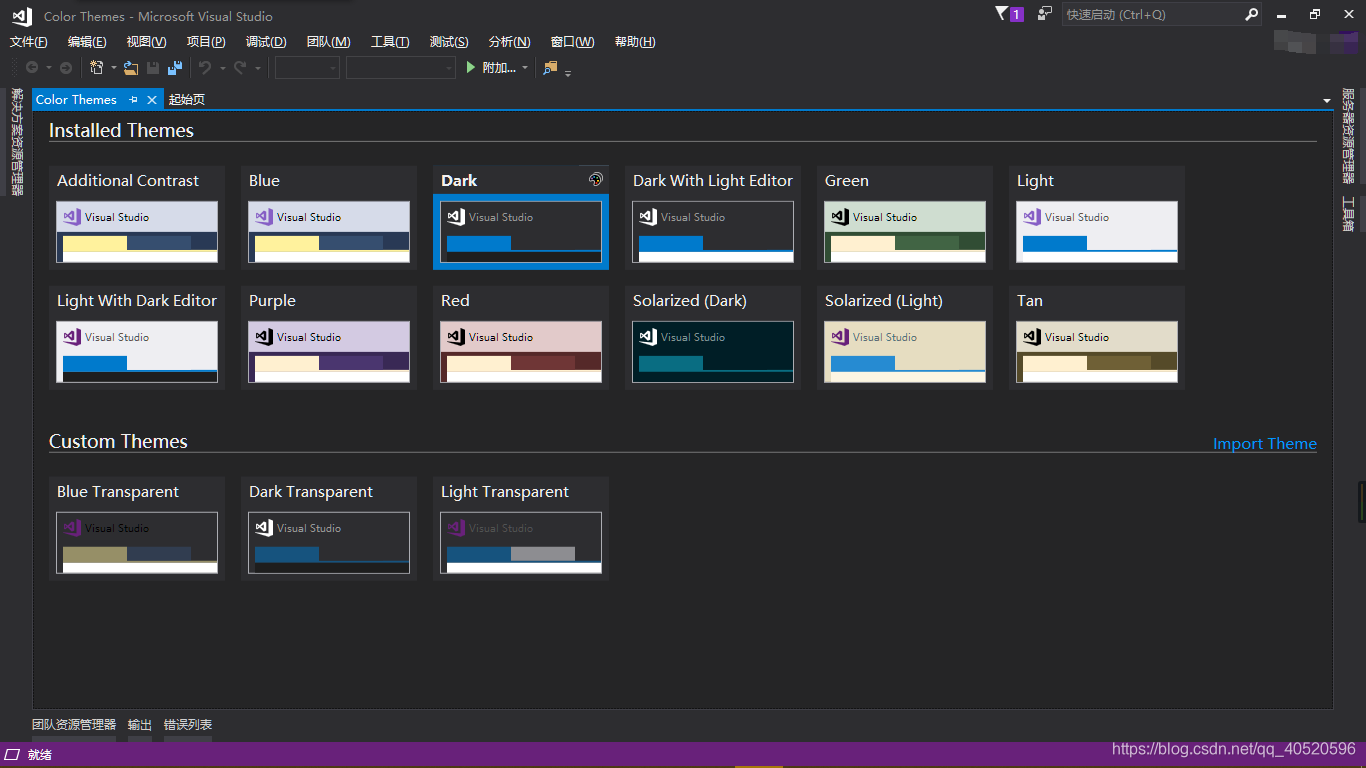The width and height of the screenshot is (1366, 768).
Task: Select the Light theme card
Action: (1097, 217)
